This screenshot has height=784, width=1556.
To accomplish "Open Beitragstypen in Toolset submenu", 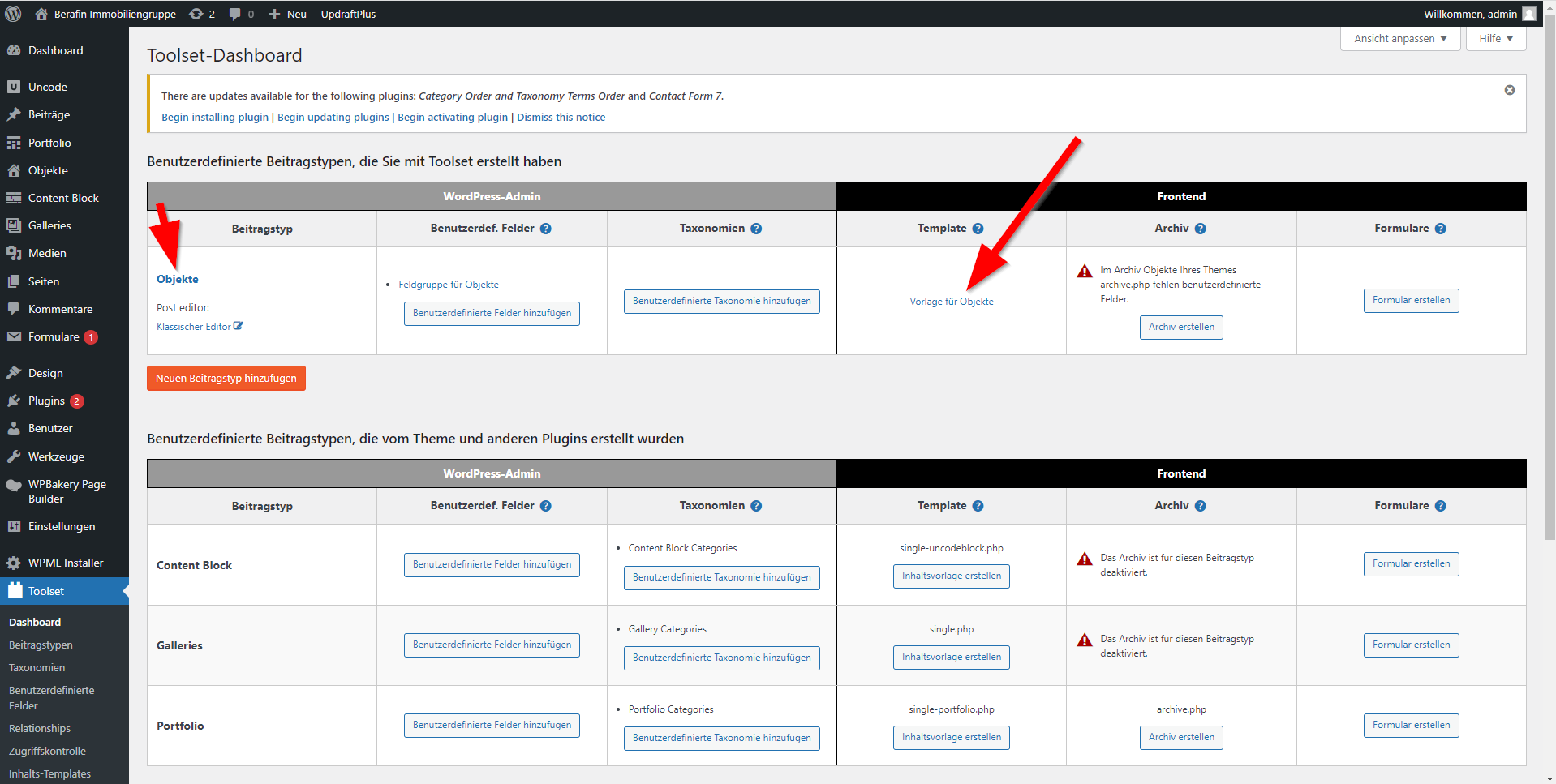I will pyautogui.click(x=41, y=645).
